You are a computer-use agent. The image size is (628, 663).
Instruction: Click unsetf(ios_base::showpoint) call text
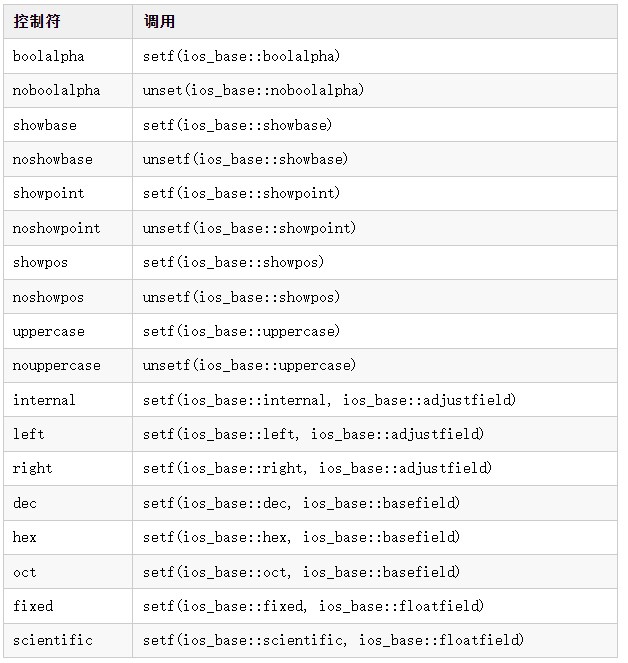pos(249,228)
